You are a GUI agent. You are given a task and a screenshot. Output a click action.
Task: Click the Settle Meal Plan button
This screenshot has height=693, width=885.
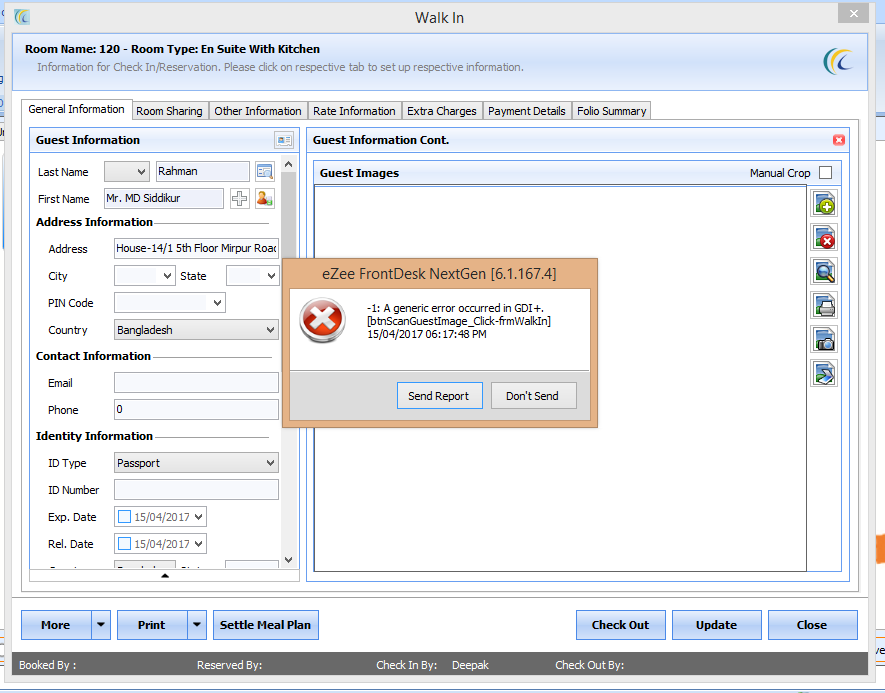point(266,625)
